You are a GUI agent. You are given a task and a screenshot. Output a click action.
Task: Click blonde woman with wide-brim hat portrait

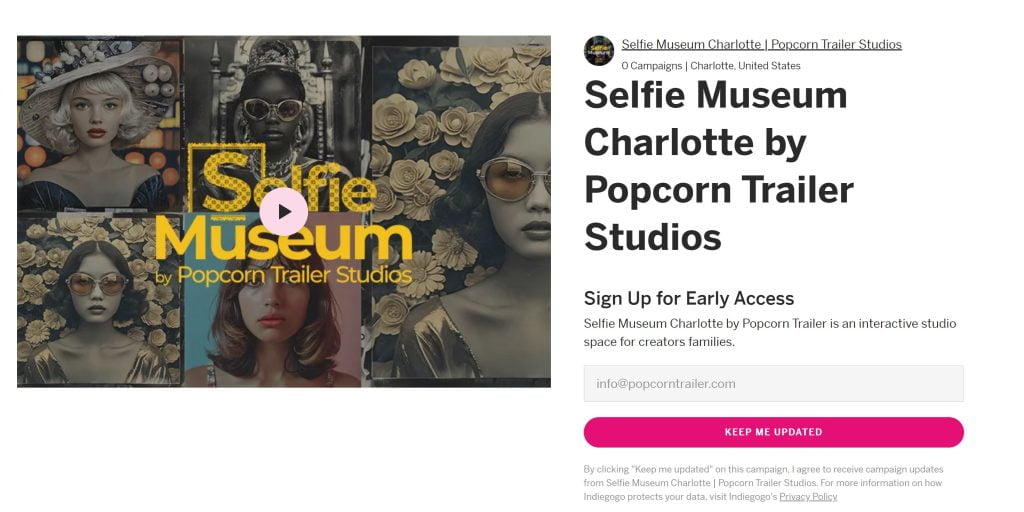click(x=98, y=123)
